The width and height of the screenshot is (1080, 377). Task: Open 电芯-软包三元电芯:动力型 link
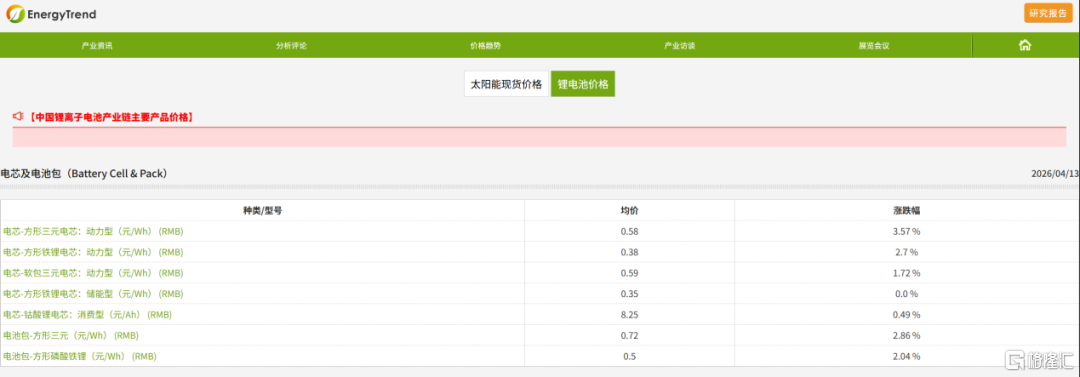tap(93, 273)
